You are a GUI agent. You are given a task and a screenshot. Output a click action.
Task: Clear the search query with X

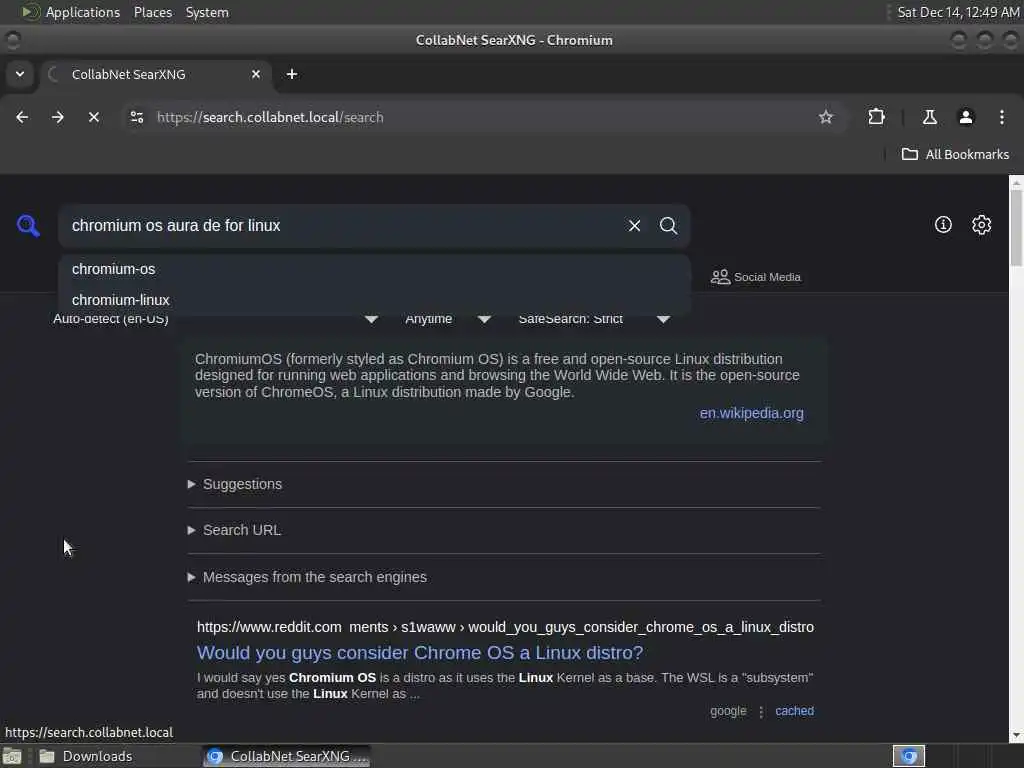634,226
